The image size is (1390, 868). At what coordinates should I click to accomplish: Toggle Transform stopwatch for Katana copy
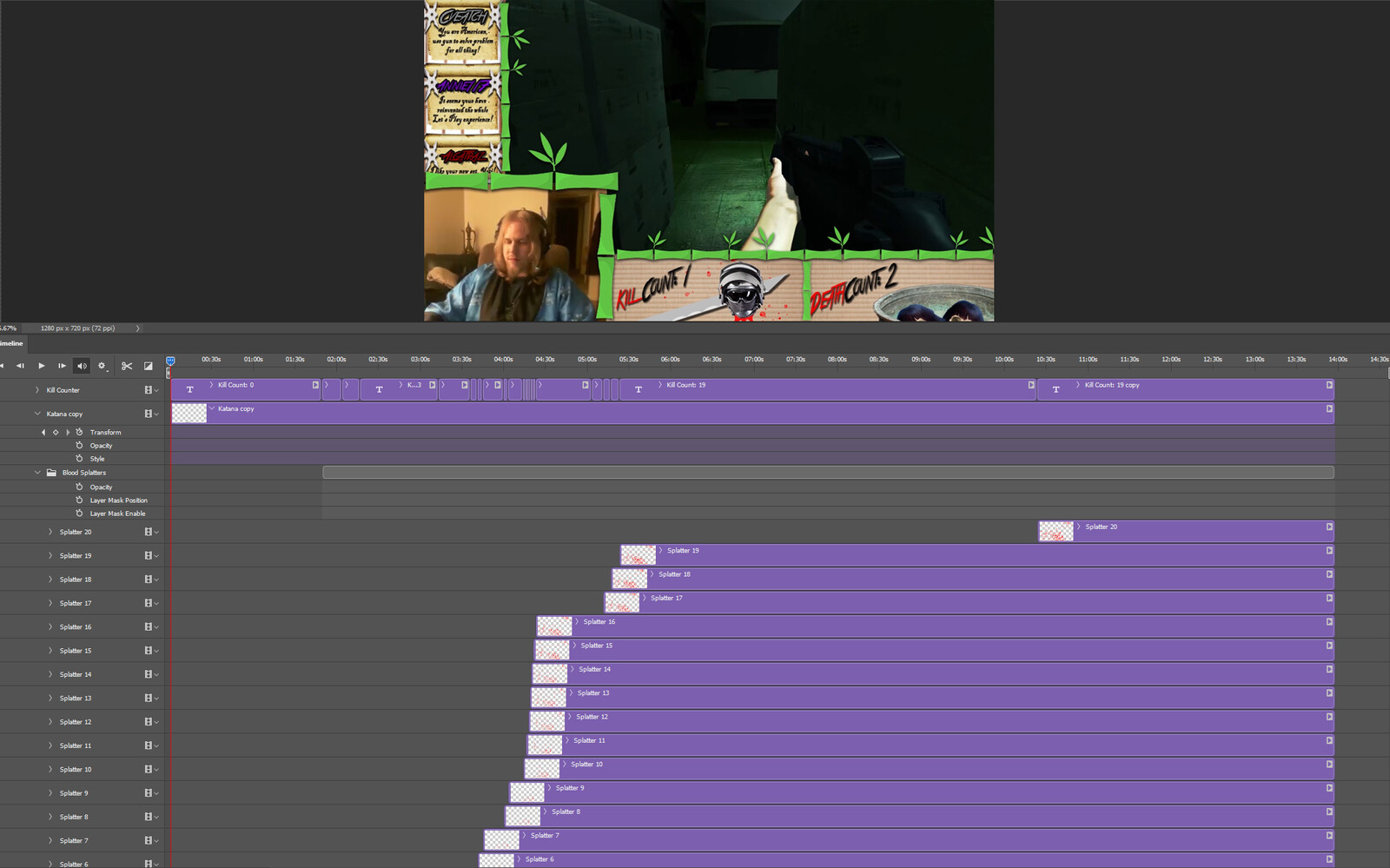(79, 432)
